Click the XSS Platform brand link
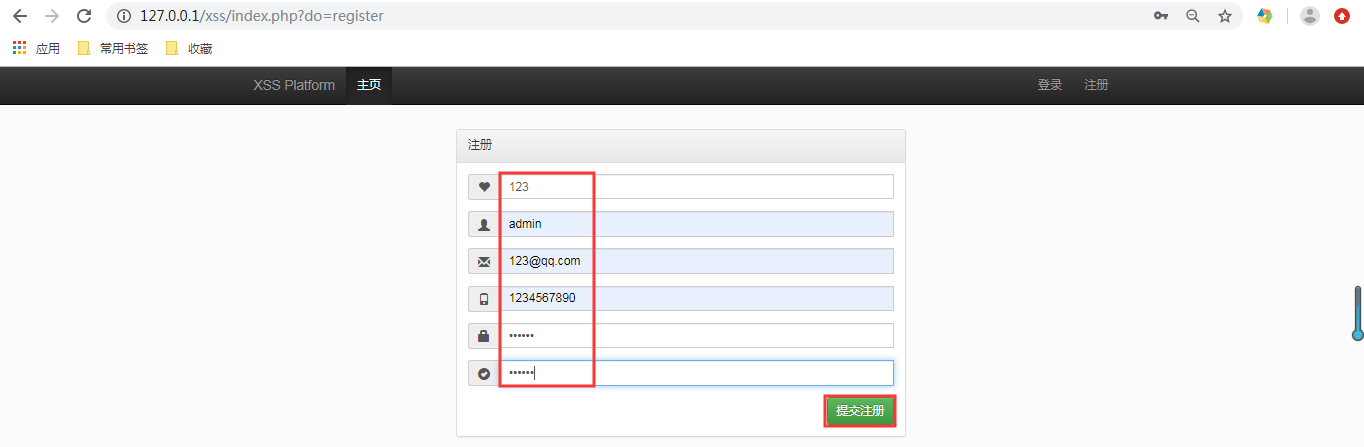 pos(294,85)
